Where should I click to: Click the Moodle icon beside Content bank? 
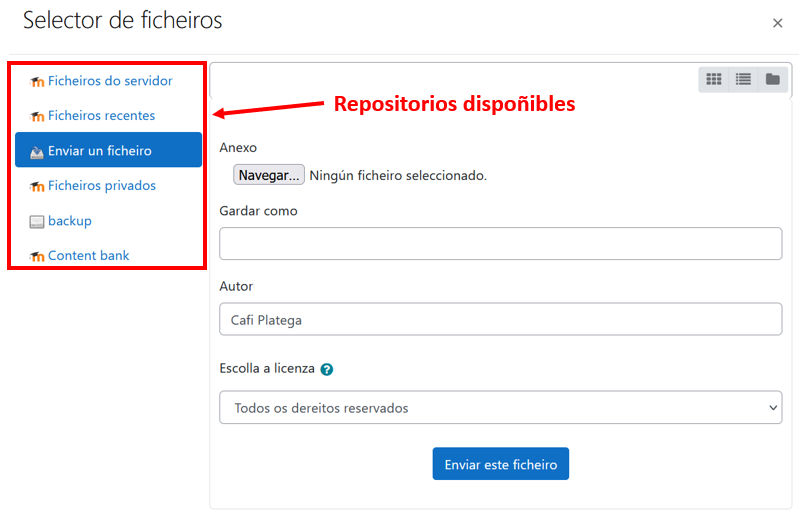coord(37,256)
